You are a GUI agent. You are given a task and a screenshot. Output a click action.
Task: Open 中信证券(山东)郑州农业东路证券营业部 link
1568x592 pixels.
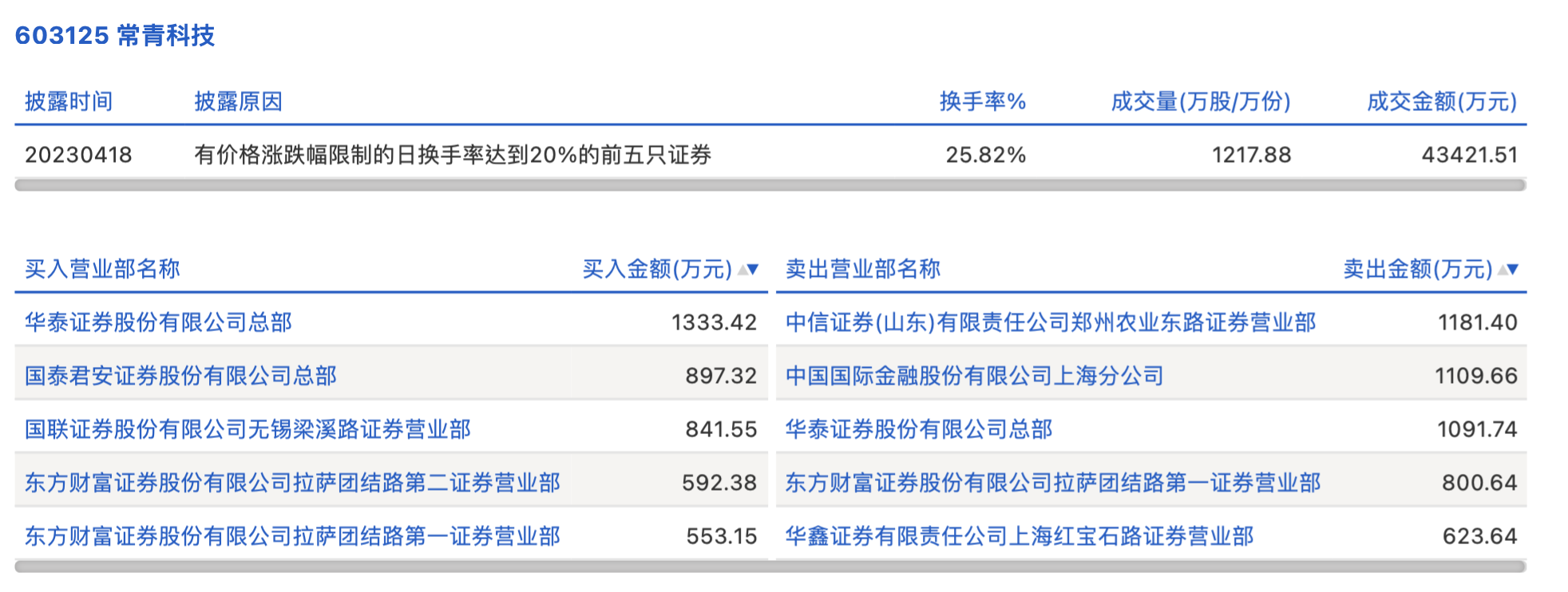click(x=1050, y=322)
